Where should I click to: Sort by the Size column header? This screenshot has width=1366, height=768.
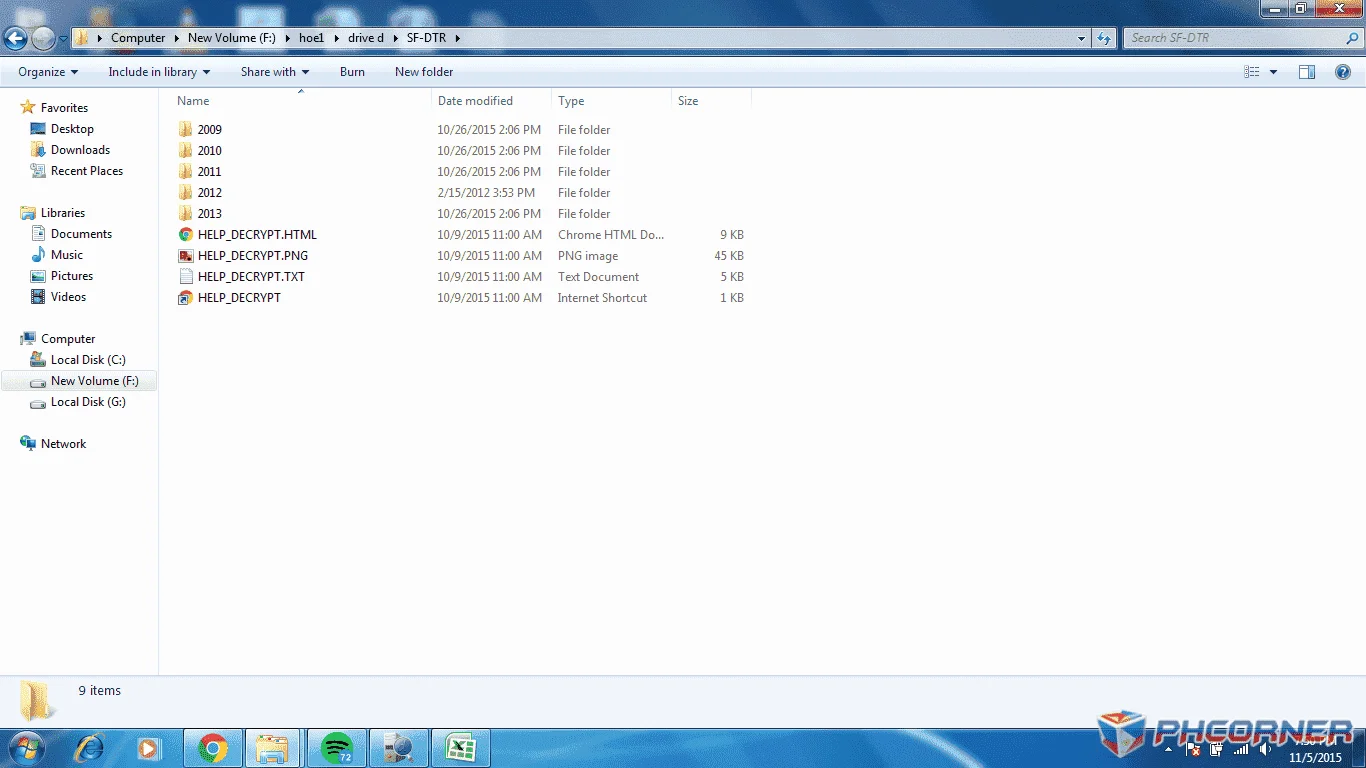click(x=688, y=101)
